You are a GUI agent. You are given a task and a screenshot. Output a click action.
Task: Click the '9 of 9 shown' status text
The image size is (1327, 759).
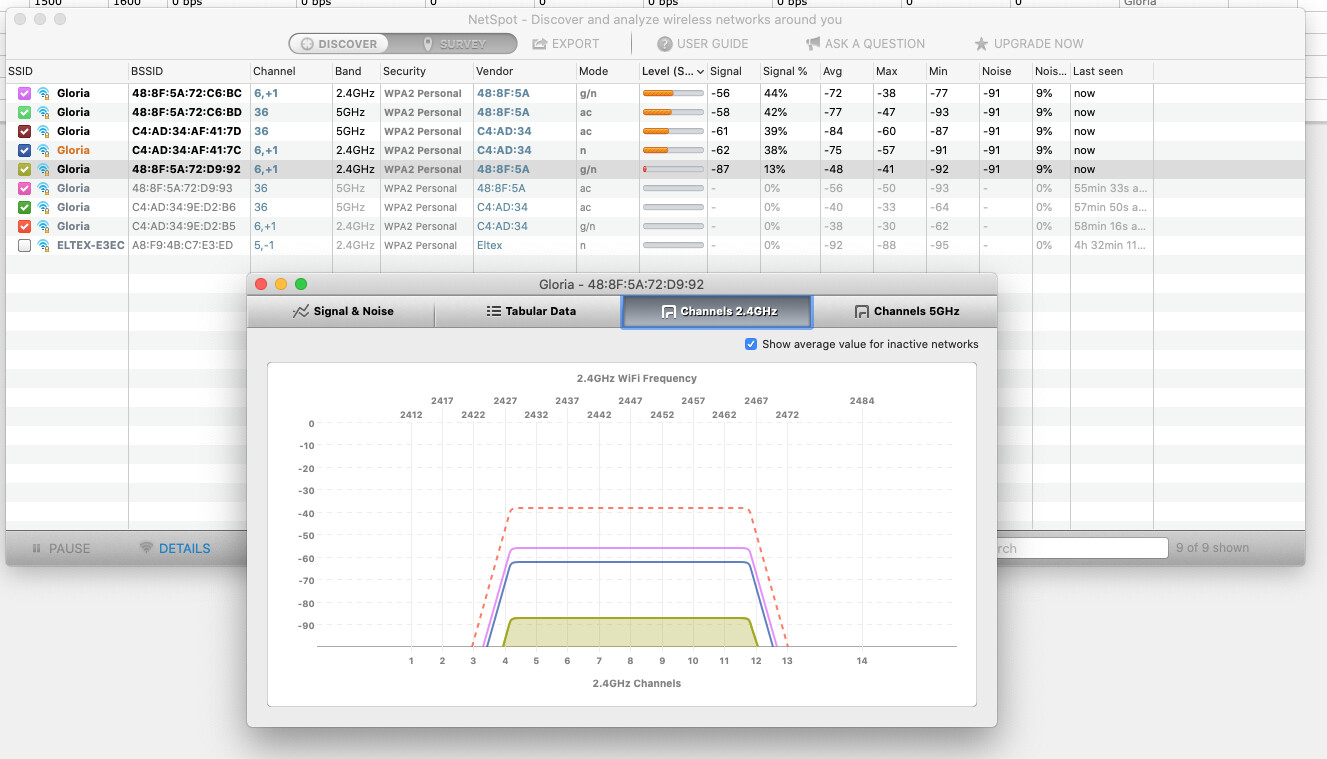1212,548
